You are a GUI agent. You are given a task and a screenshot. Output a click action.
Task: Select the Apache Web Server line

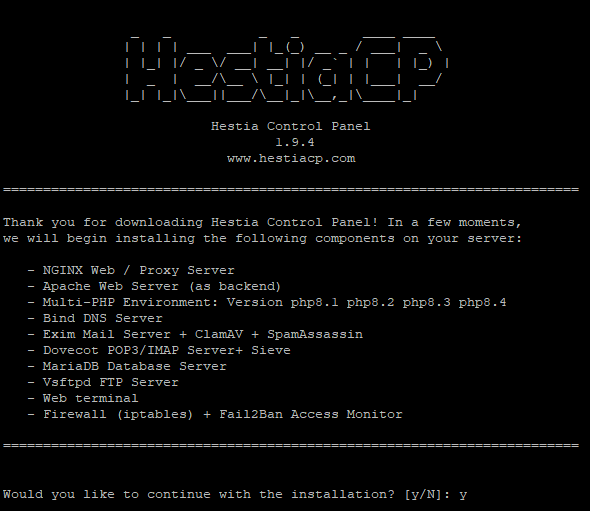(154, 286)
